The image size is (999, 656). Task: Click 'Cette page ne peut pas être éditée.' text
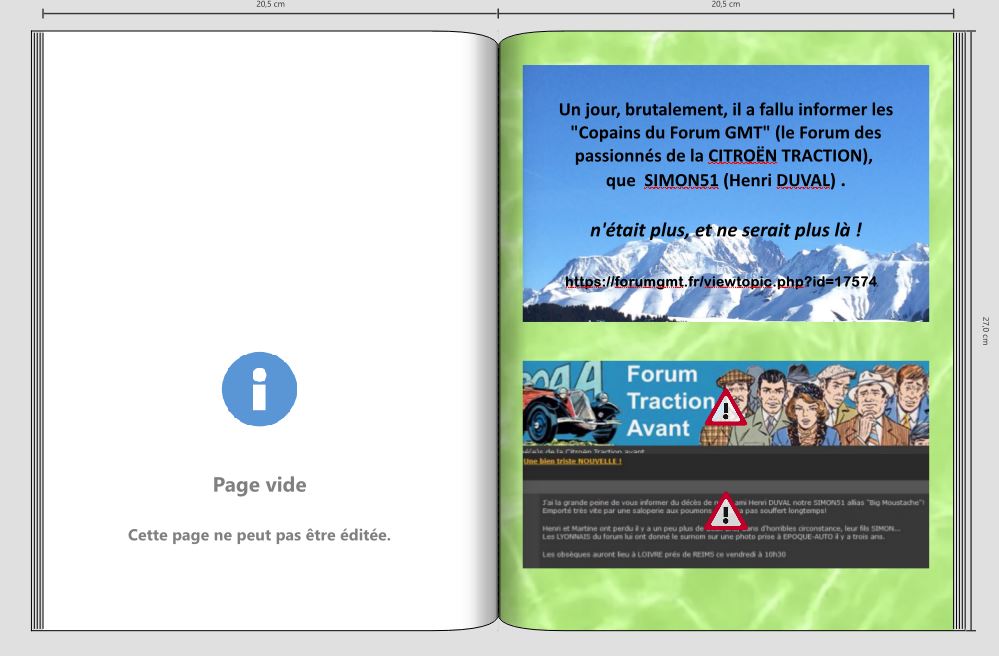(x=259, y=535)
